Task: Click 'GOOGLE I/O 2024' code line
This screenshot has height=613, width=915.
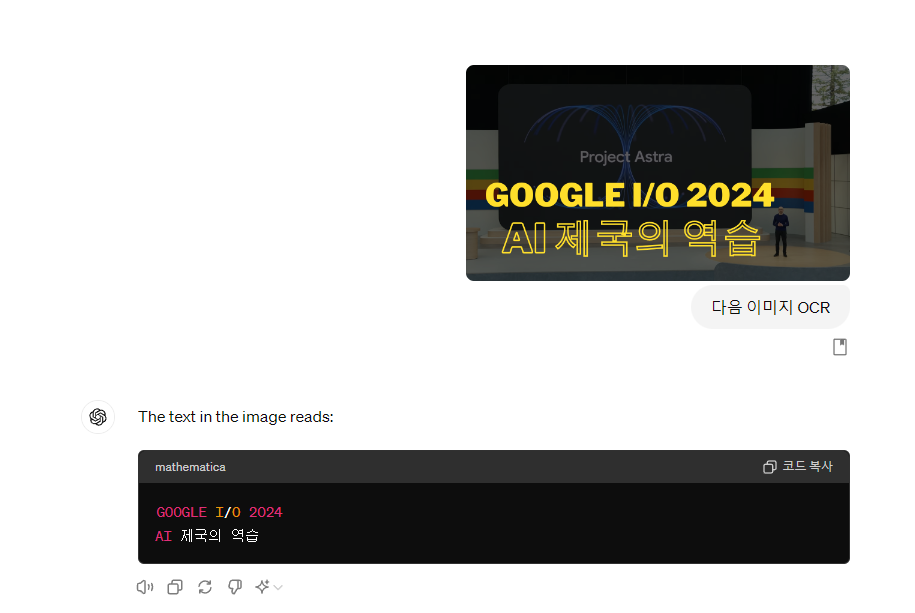Action: coord(219,512)
